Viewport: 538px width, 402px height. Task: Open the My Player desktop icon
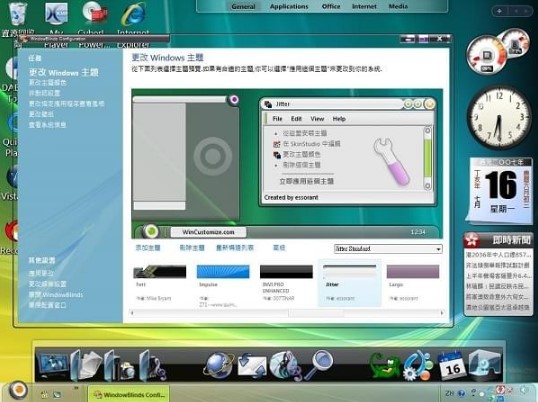coord(57,14)
